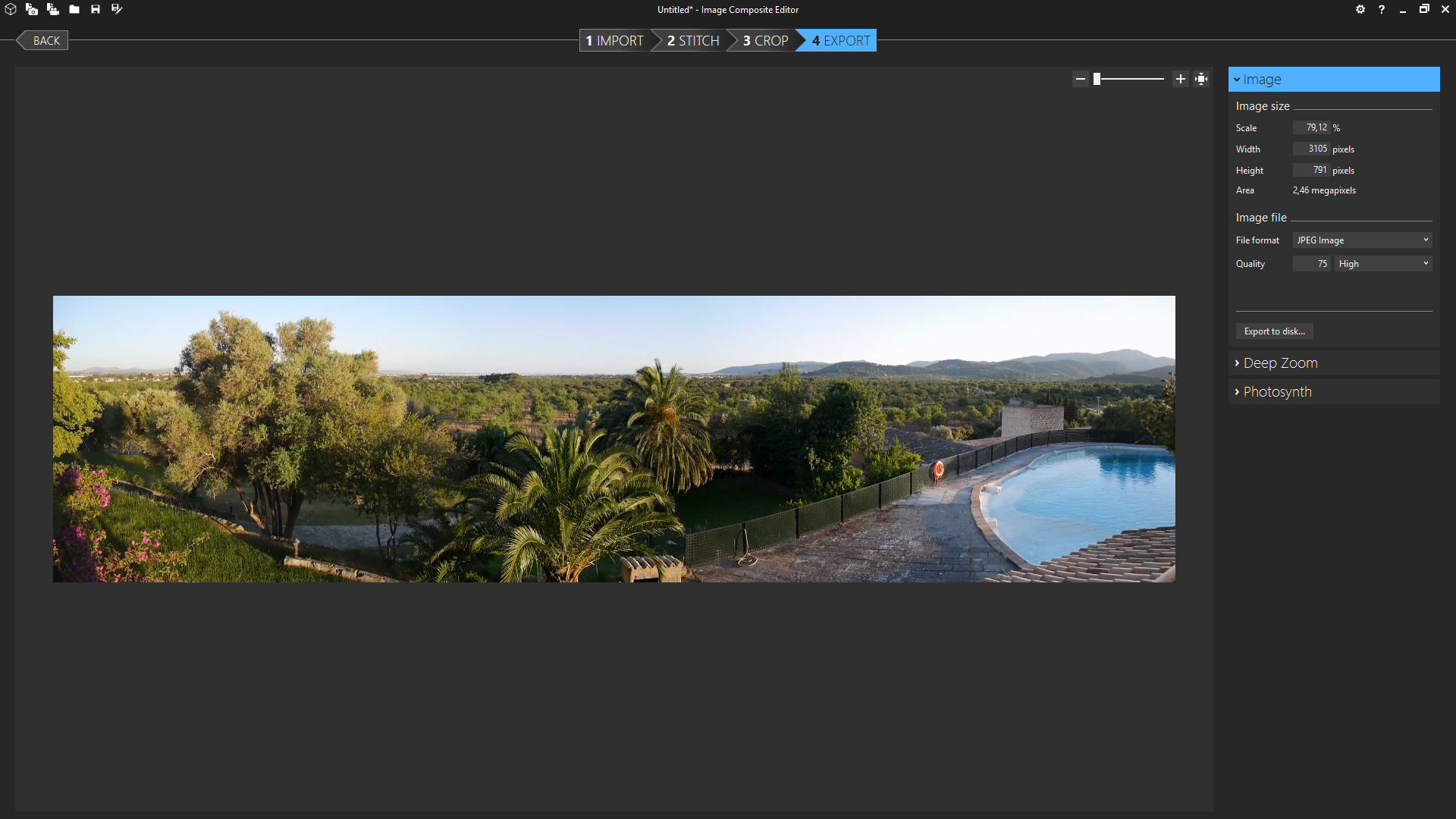1456x819 pixels.
Task: Switch to the Stitch step
Action: point(691,40)
